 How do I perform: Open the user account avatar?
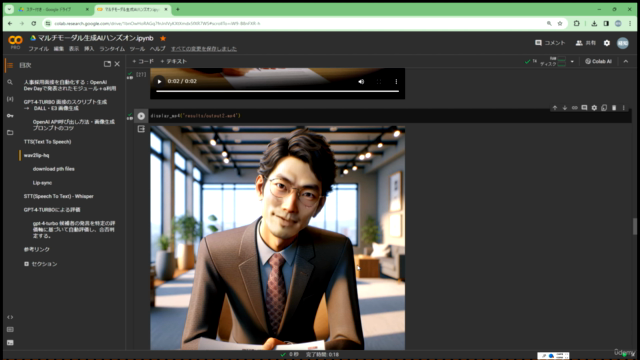coord(623,43)
